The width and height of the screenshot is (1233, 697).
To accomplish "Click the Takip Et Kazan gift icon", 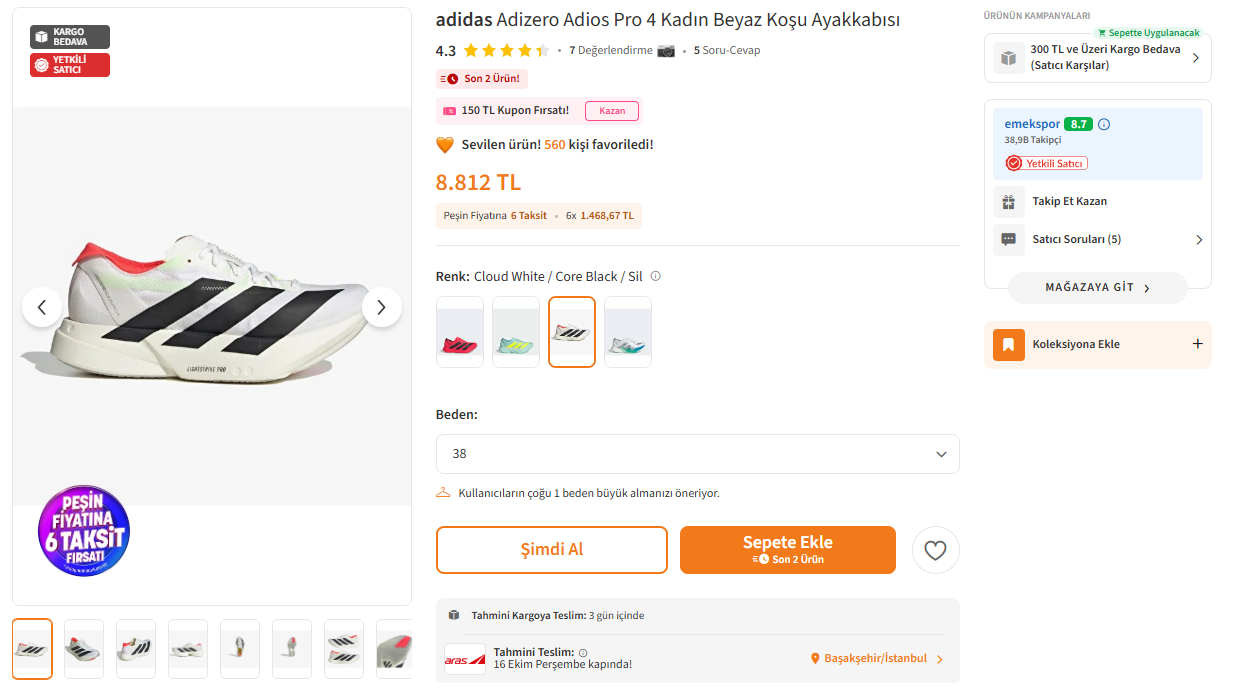I will [x=1009, y=201].
